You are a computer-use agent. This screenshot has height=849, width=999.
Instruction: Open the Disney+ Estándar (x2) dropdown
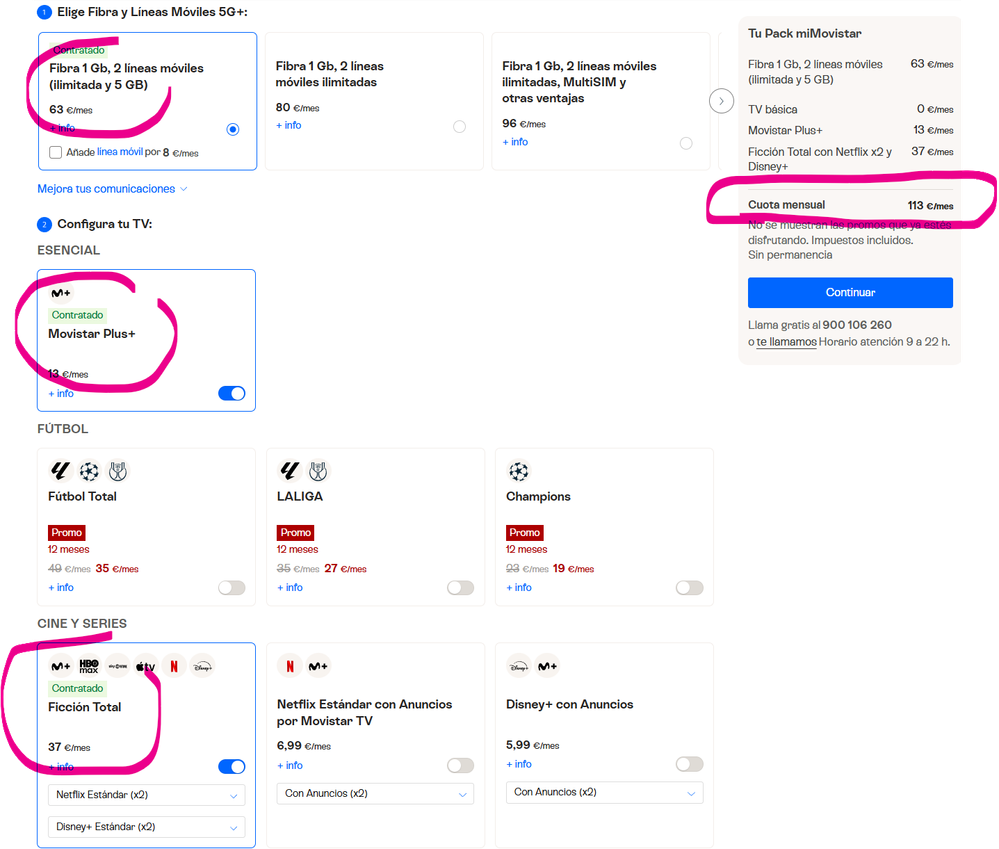pos(146,827)
